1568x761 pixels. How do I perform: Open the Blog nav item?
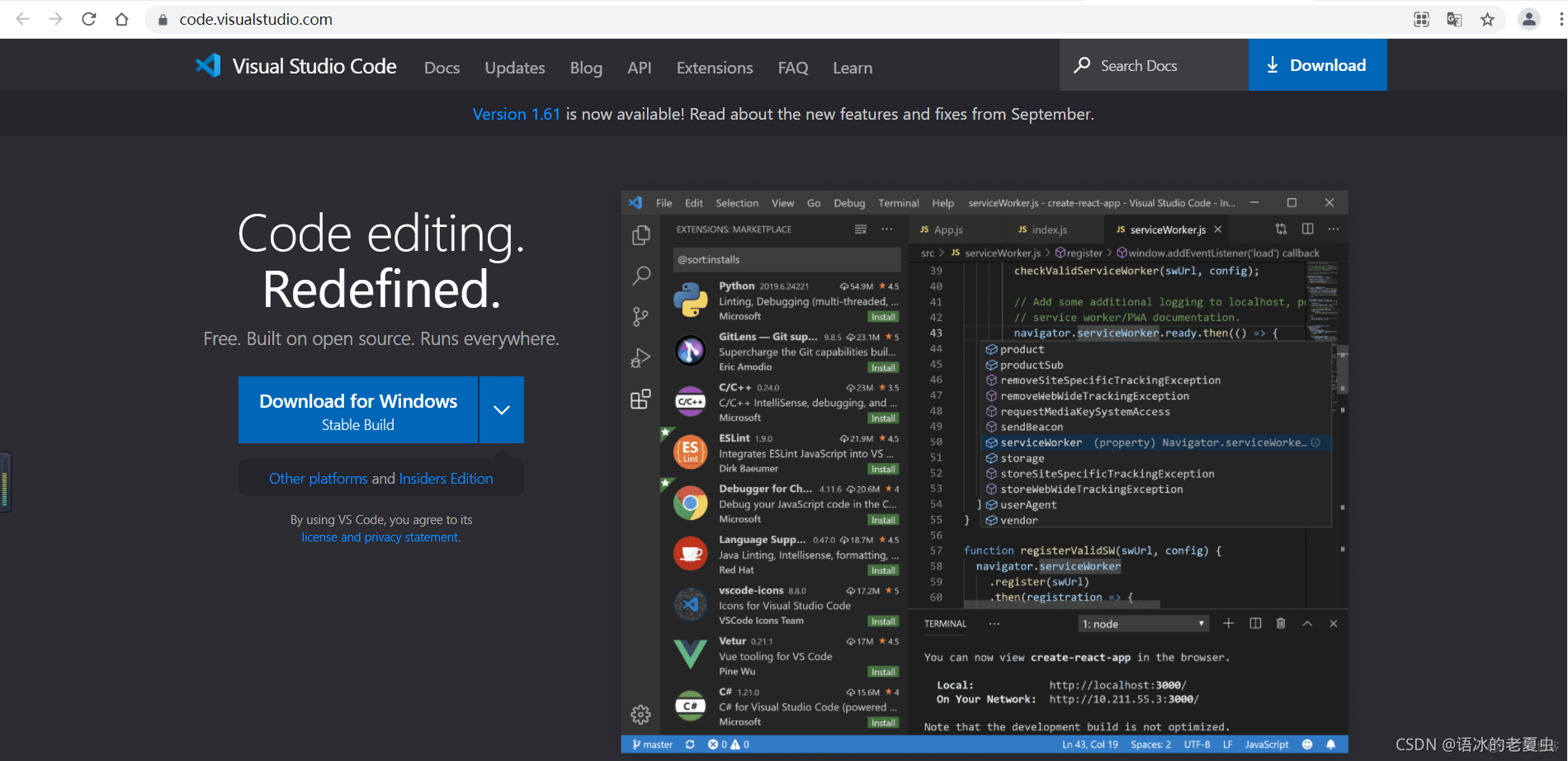[x=586, y=68]
